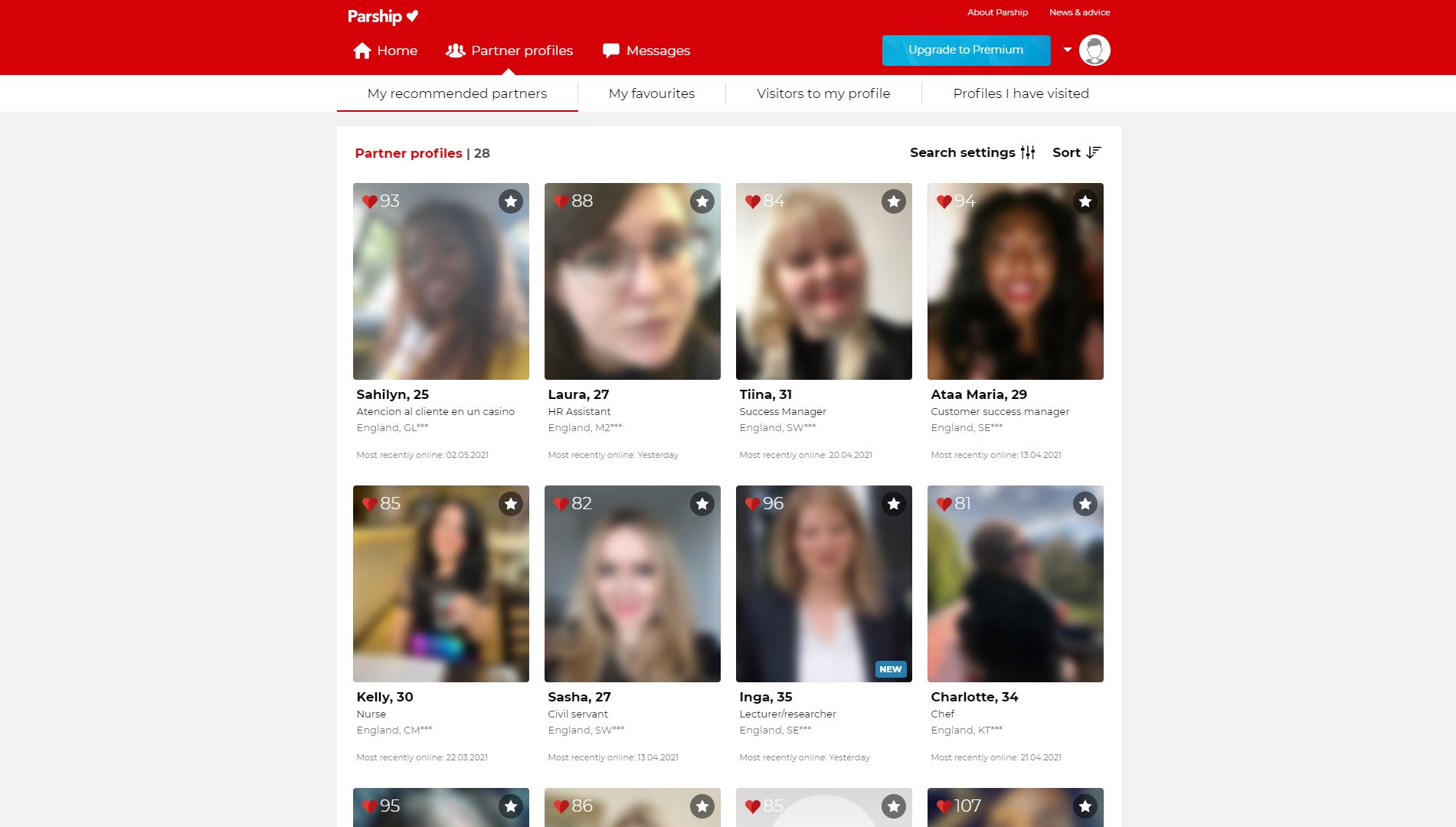Screen dimensions: 1456x827
Task: Open Search settings sliders icon
Action: tap(1028, 152)
